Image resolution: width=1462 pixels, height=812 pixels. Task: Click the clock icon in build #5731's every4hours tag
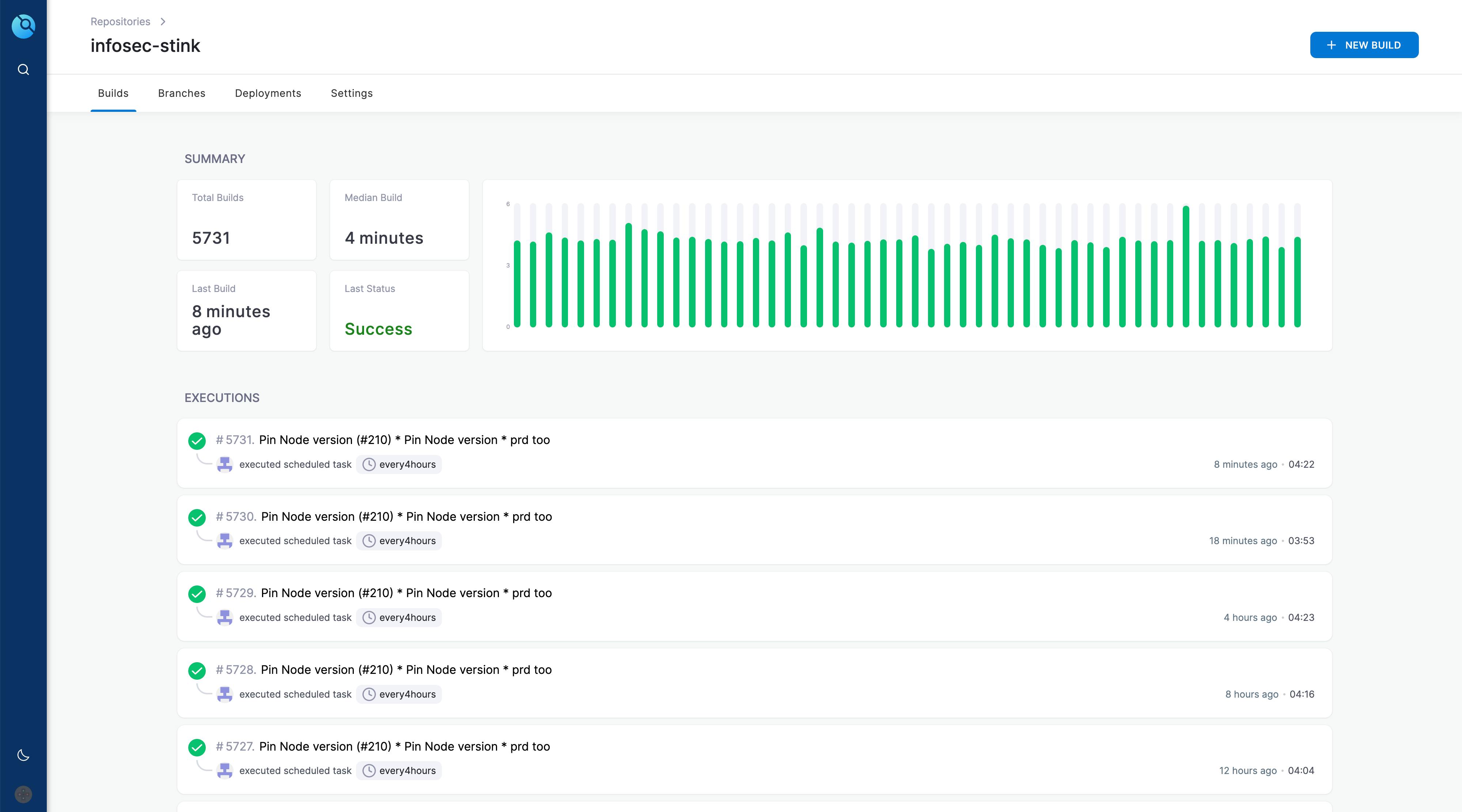[x=369, y=464]
